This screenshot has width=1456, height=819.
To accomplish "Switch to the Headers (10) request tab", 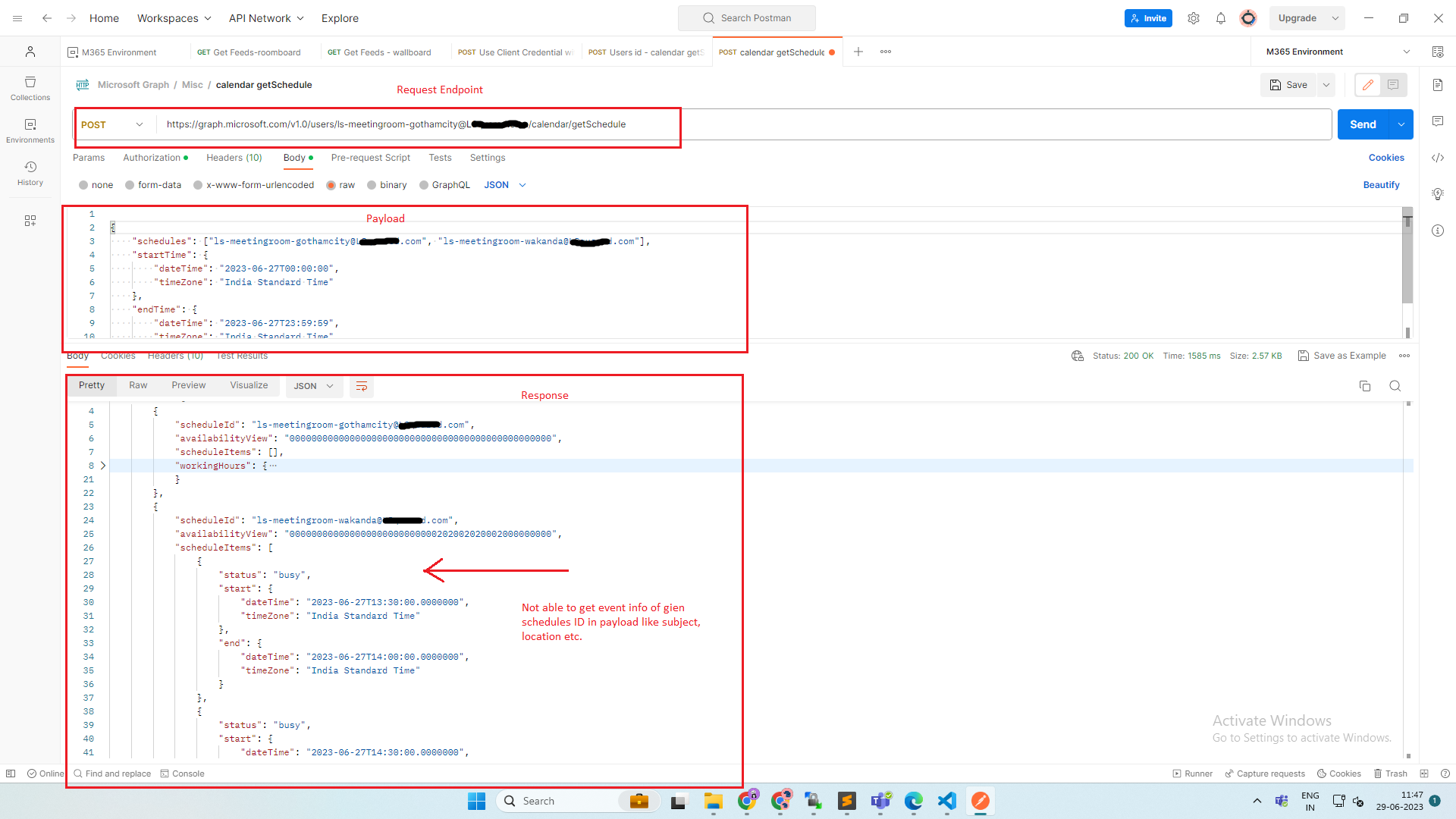I will pyautogui.click(x=234, y=158).
